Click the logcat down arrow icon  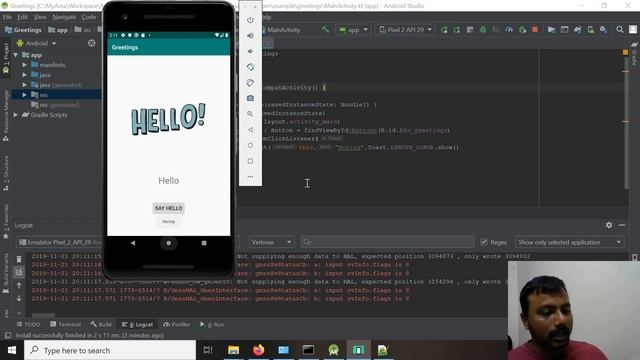(x=19, y=298)
